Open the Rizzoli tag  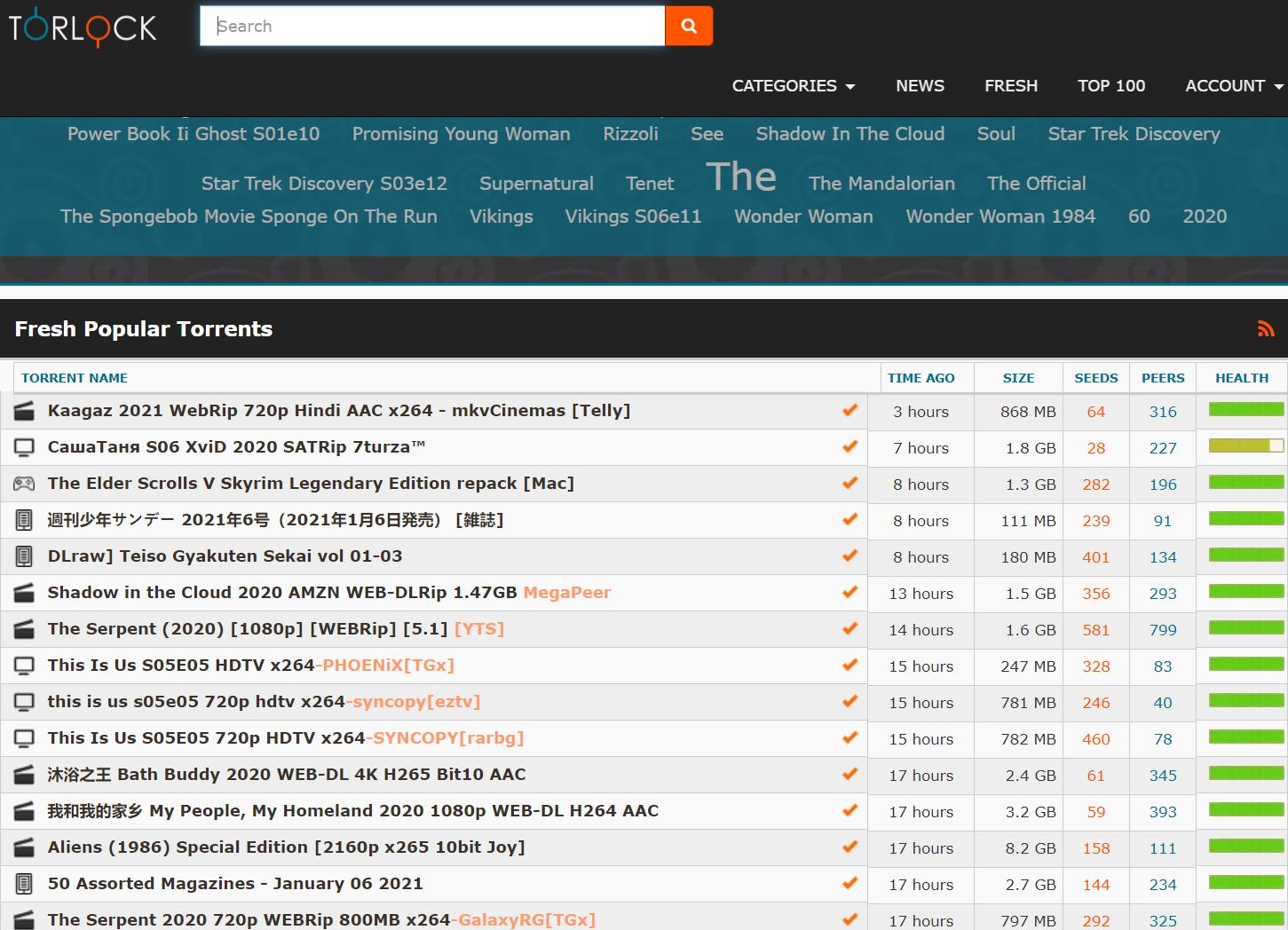coord(630,134)
